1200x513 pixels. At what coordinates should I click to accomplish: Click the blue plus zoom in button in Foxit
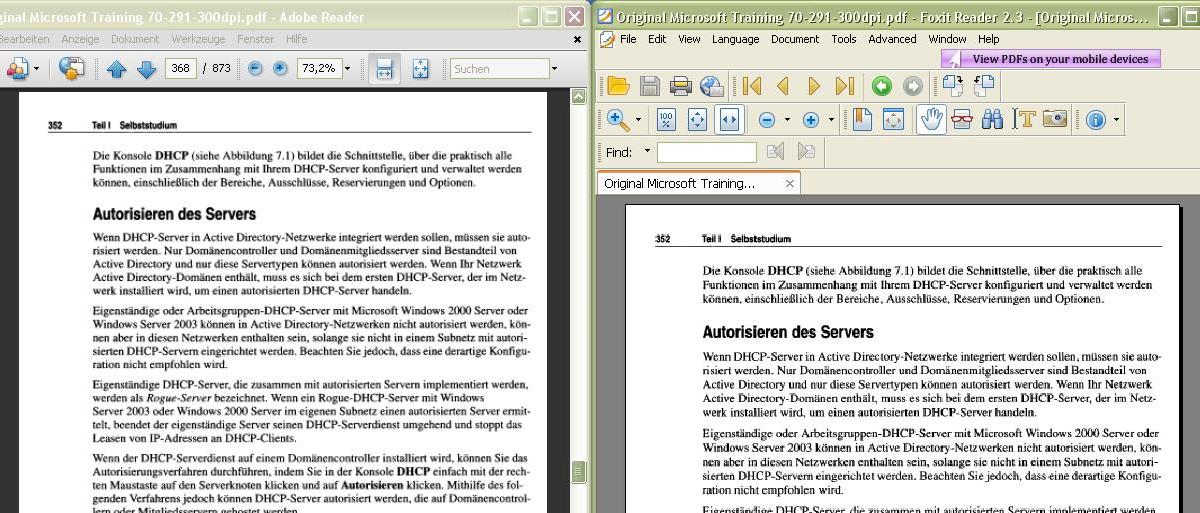point(811,120)
